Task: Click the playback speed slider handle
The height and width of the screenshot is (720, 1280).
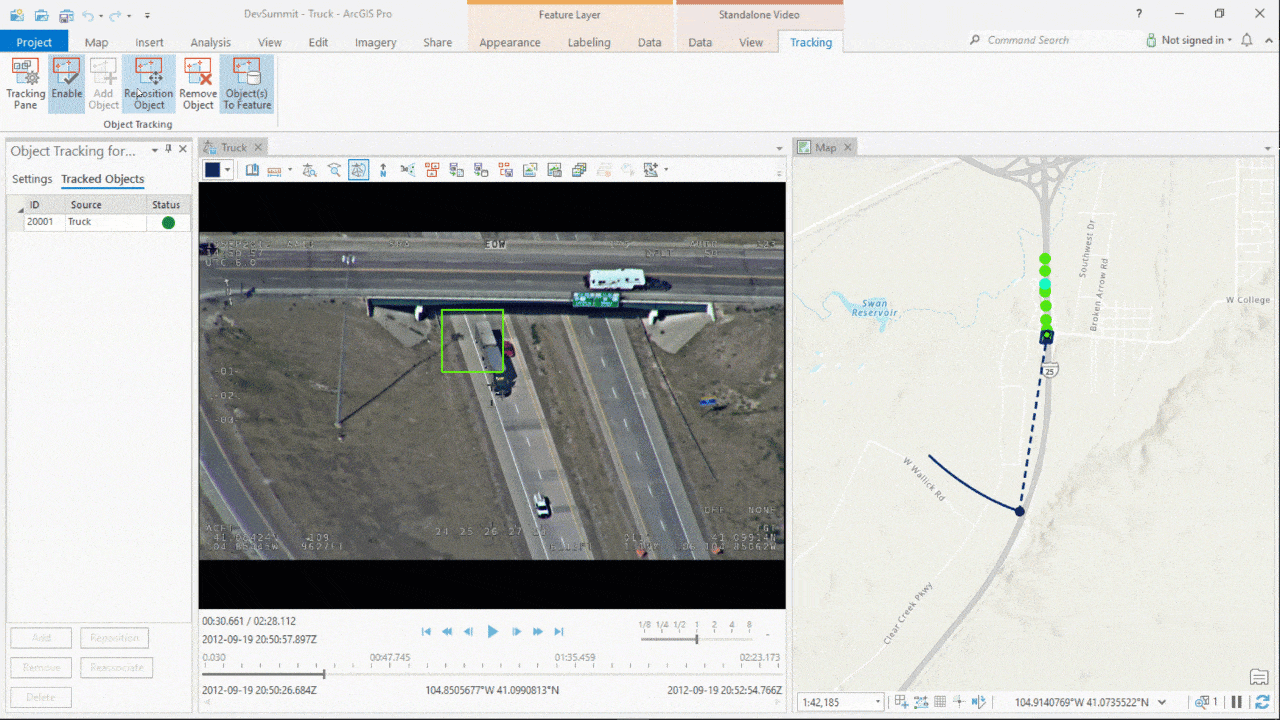Action: point(697,639)
